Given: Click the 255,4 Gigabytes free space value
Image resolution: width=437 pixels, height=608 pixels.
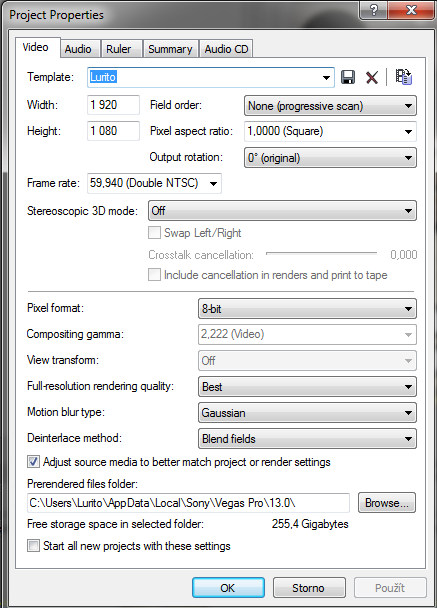Looking at the screenshot, I should (310, 524).
